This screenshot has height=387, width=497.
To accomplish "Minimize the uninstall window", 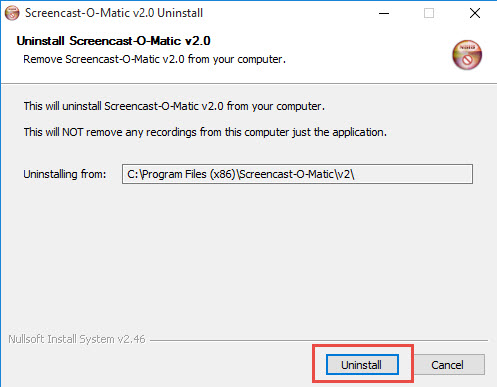I will click(x=384, y=13).
